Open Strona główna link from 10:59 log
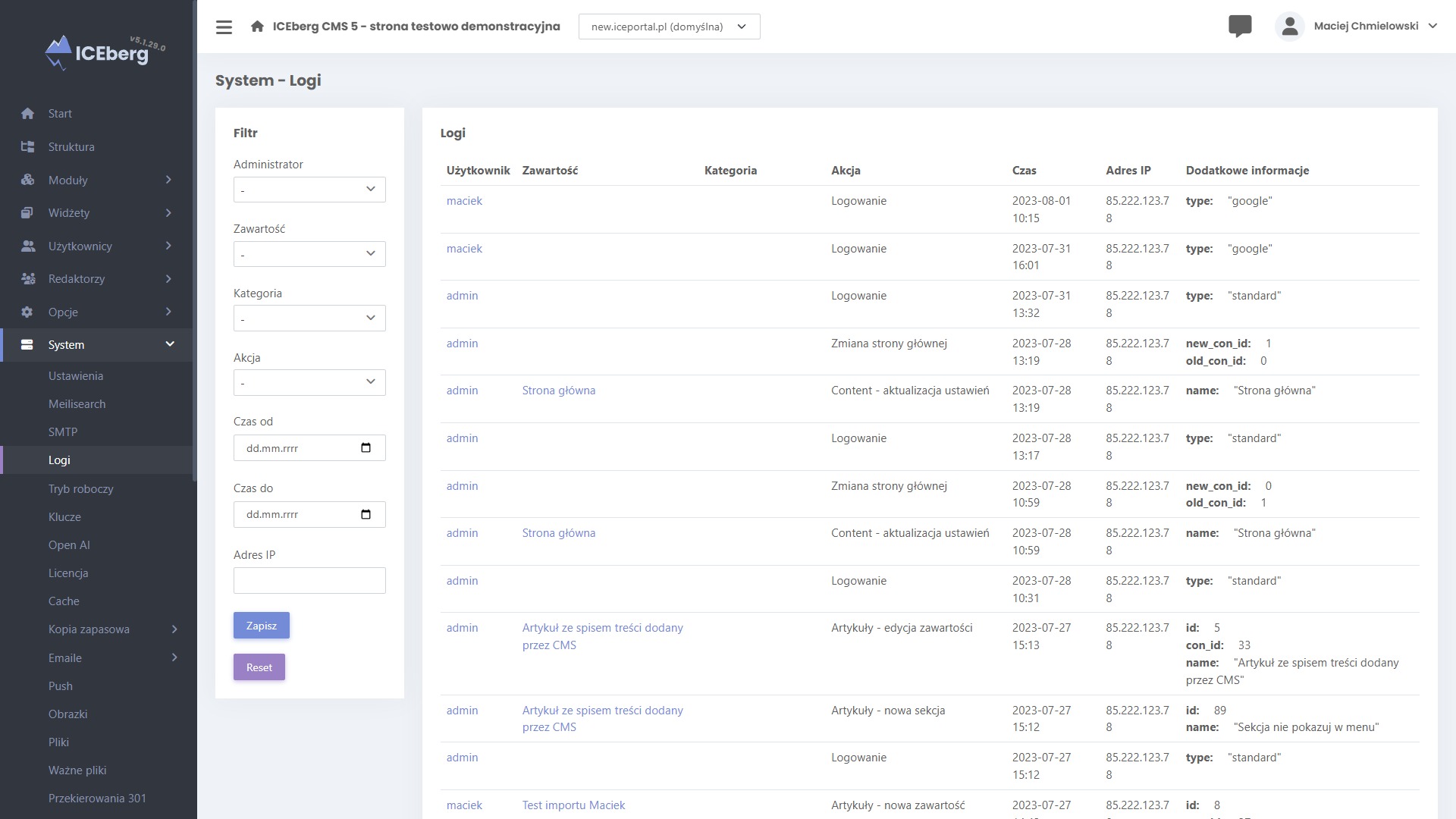 click(x=559, y=533)
